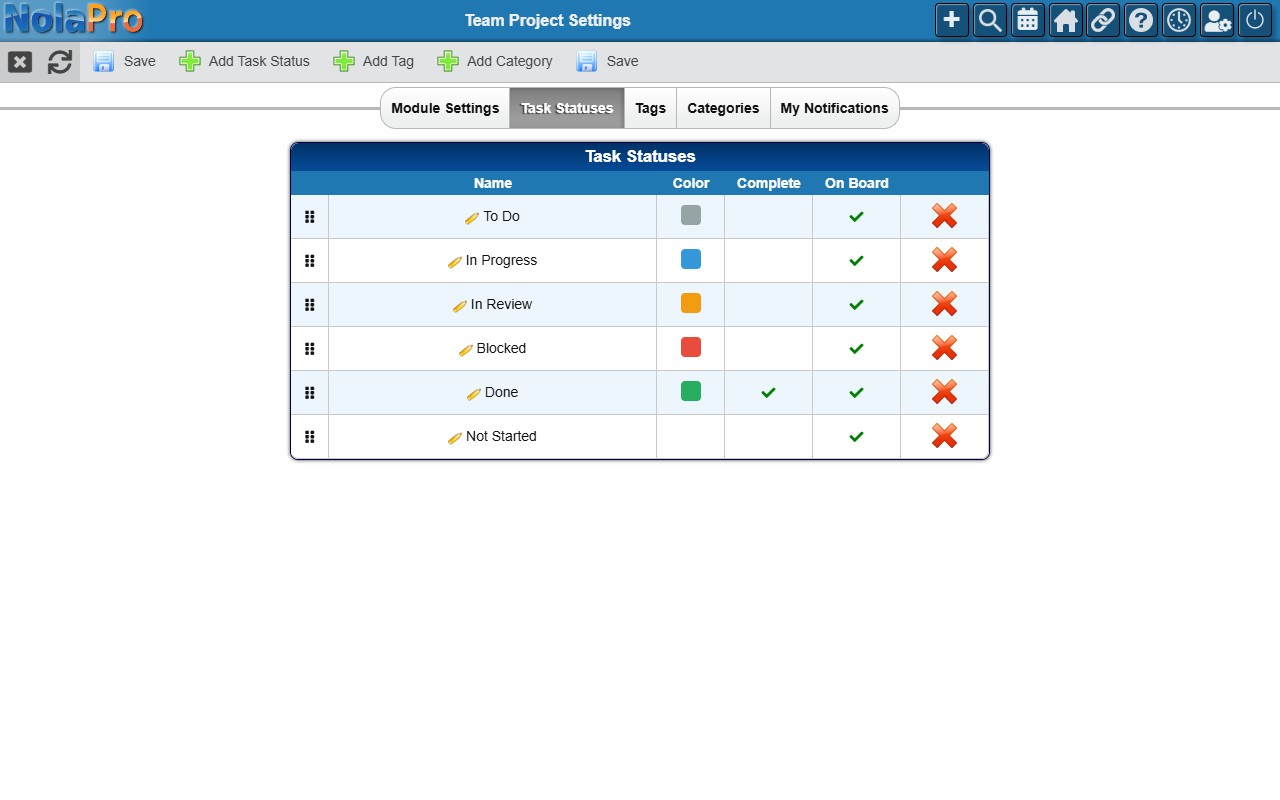Open the Tags tab
This screenshot has height=800, width=1280.
point(650,108)
